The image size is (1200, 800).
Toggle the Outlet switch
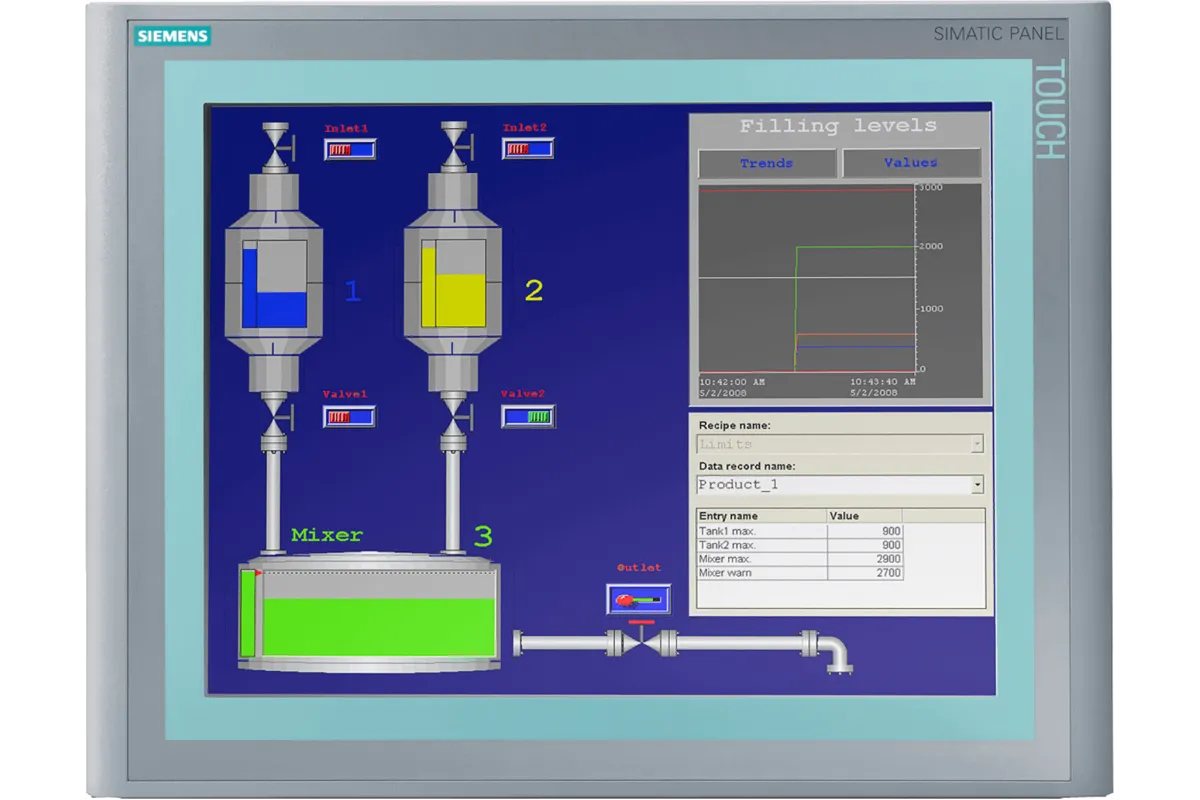tap(638, 599)
